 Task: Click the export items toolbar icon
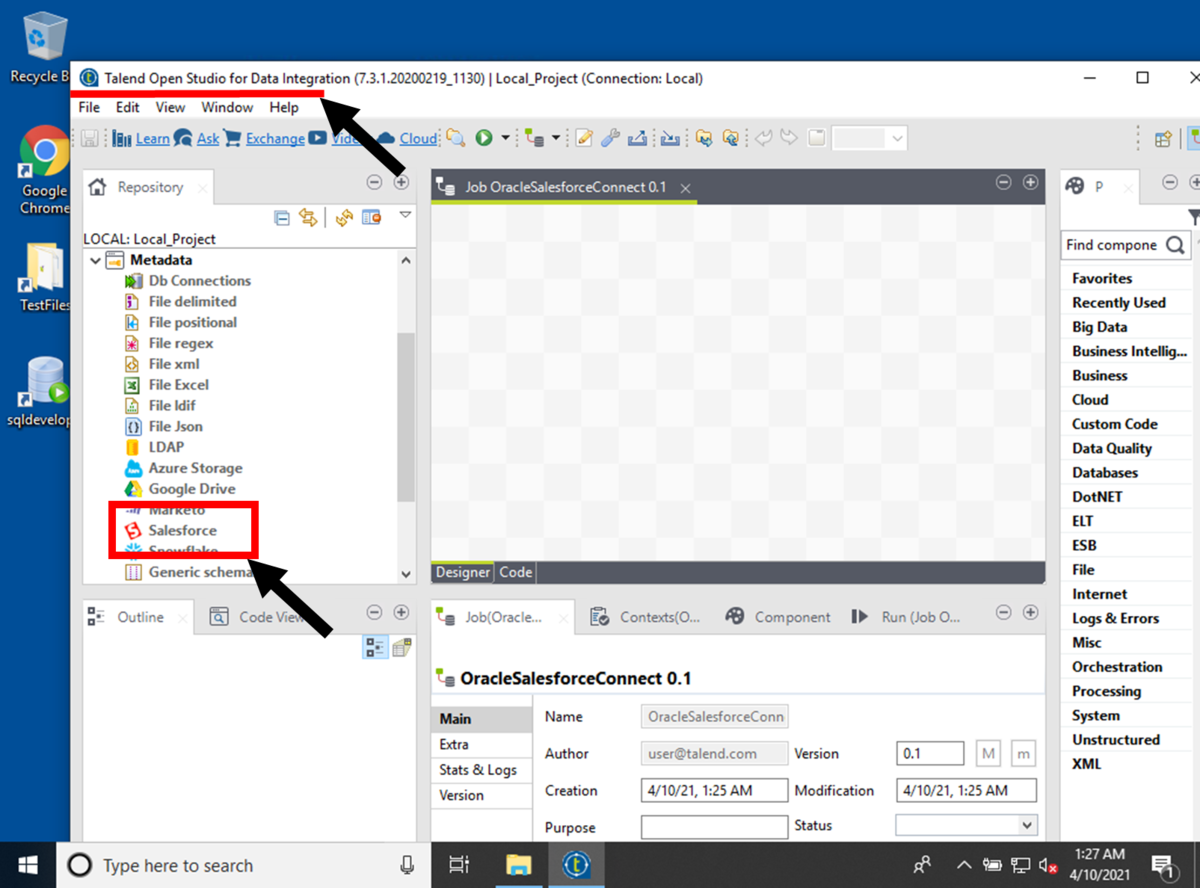point(637,138)
